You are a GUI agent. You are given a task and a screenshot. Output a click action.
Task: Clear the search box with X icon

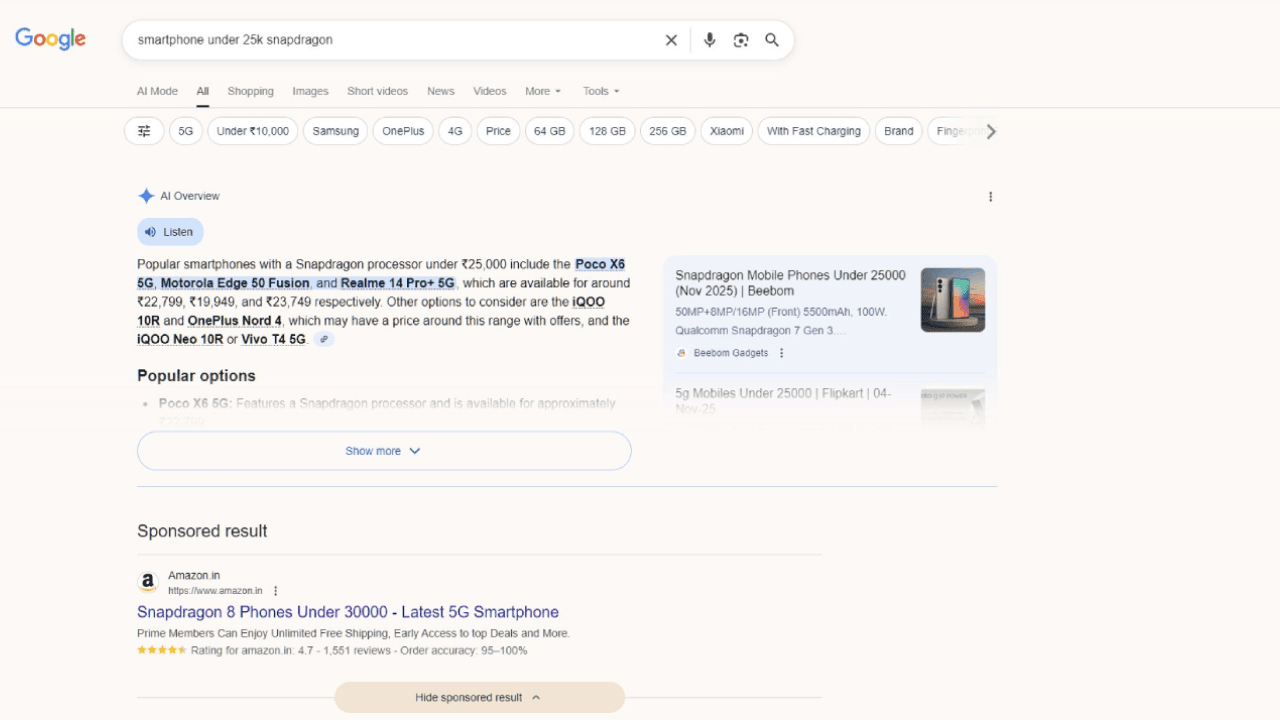pos(671,40)
